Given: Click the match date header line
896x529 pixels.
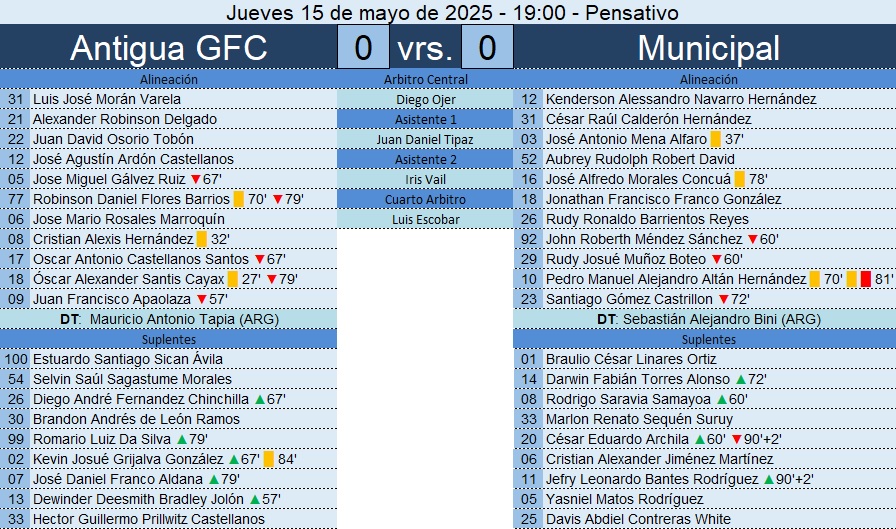Looking at the screenshot, I should (x=452, y=12).
